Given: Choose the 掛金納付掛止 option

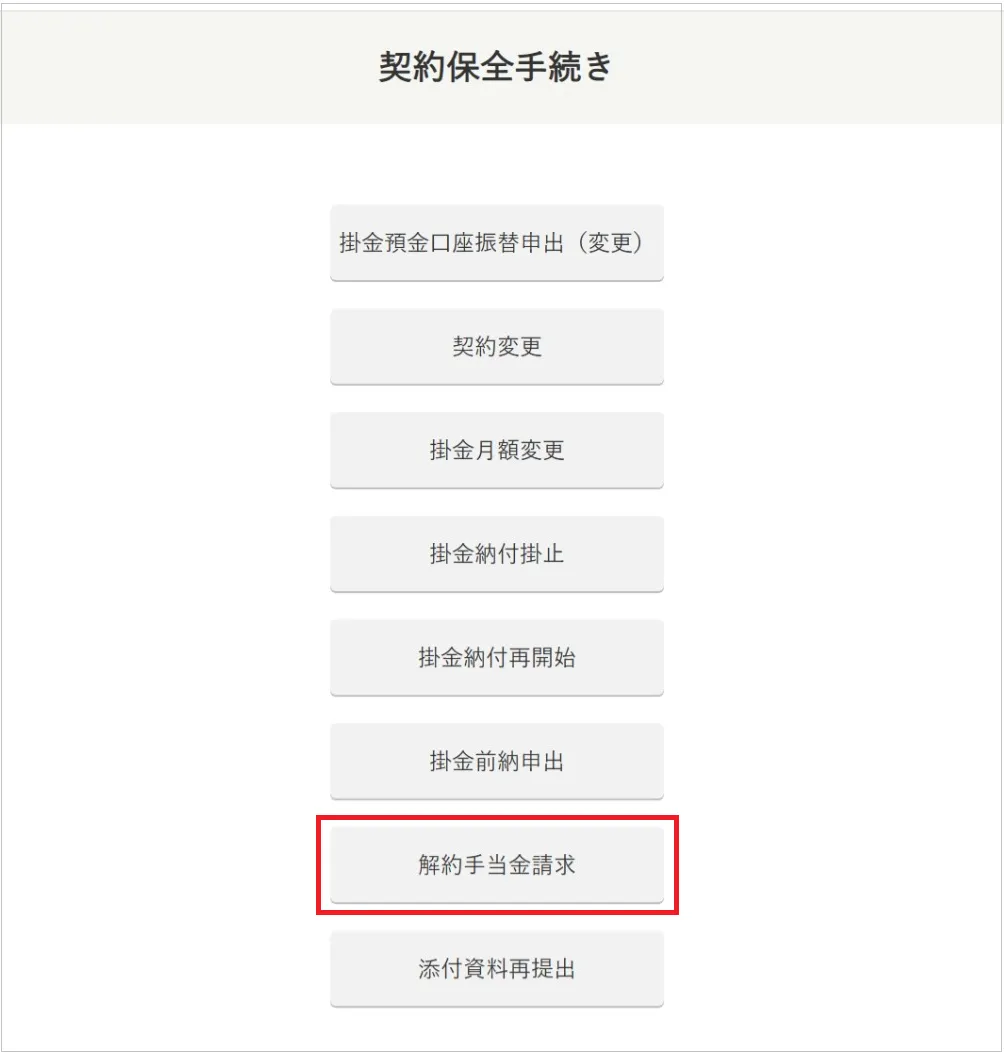Looking at the screenshot, I should (496, 554).
